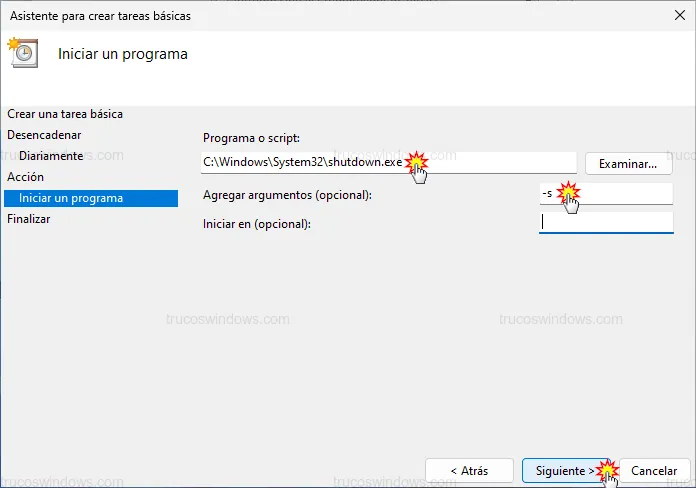Screen dimensions: 696x488
Task: Click the 'Programa o script:' label
Action: click(x=251, y=138)
